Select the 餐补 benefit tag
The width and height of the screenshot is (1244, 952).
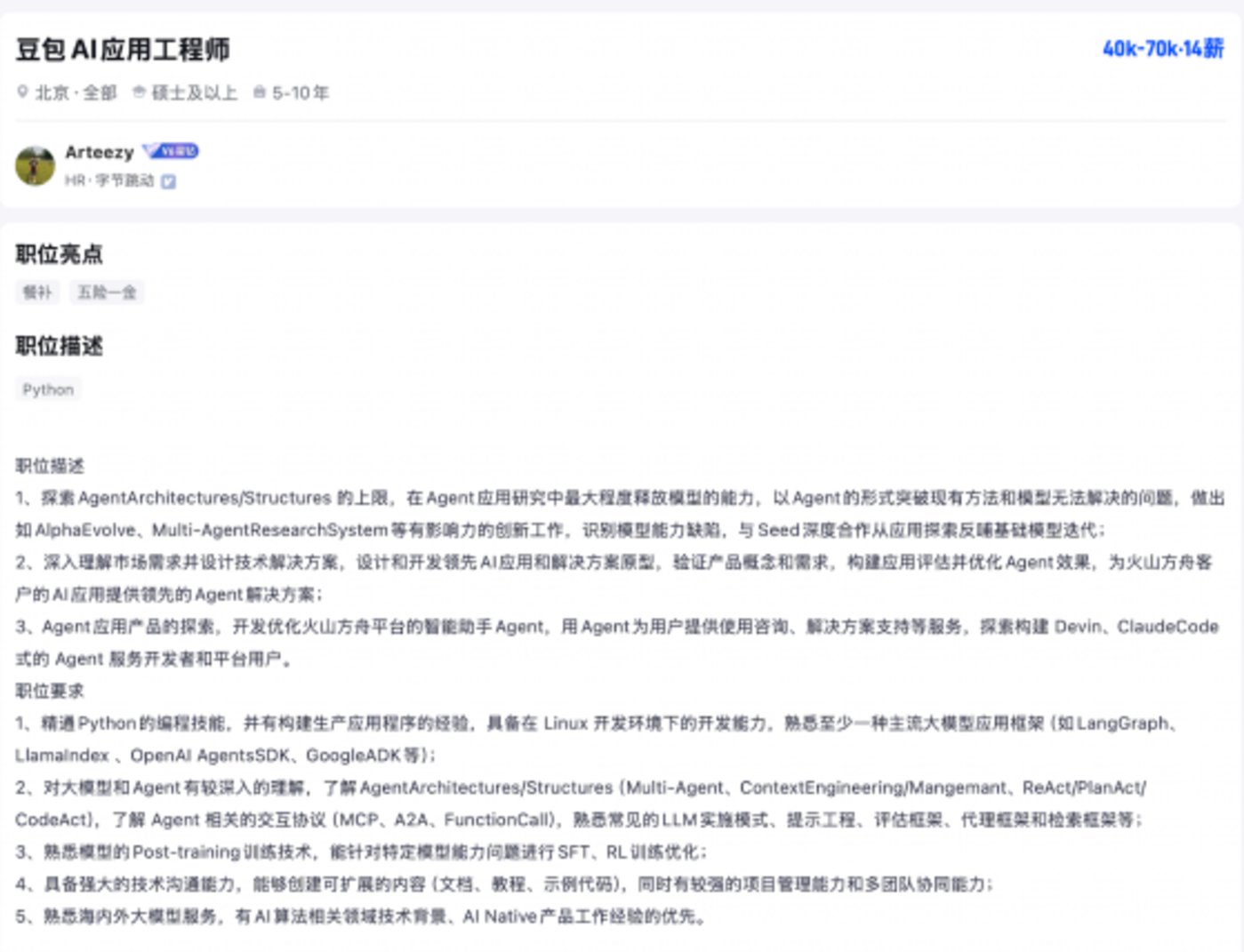[37, 292]
